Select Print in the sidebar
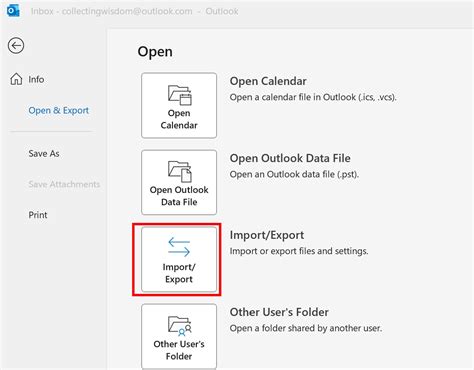Viewport: 474px width, 370px height. pos(38,215)
